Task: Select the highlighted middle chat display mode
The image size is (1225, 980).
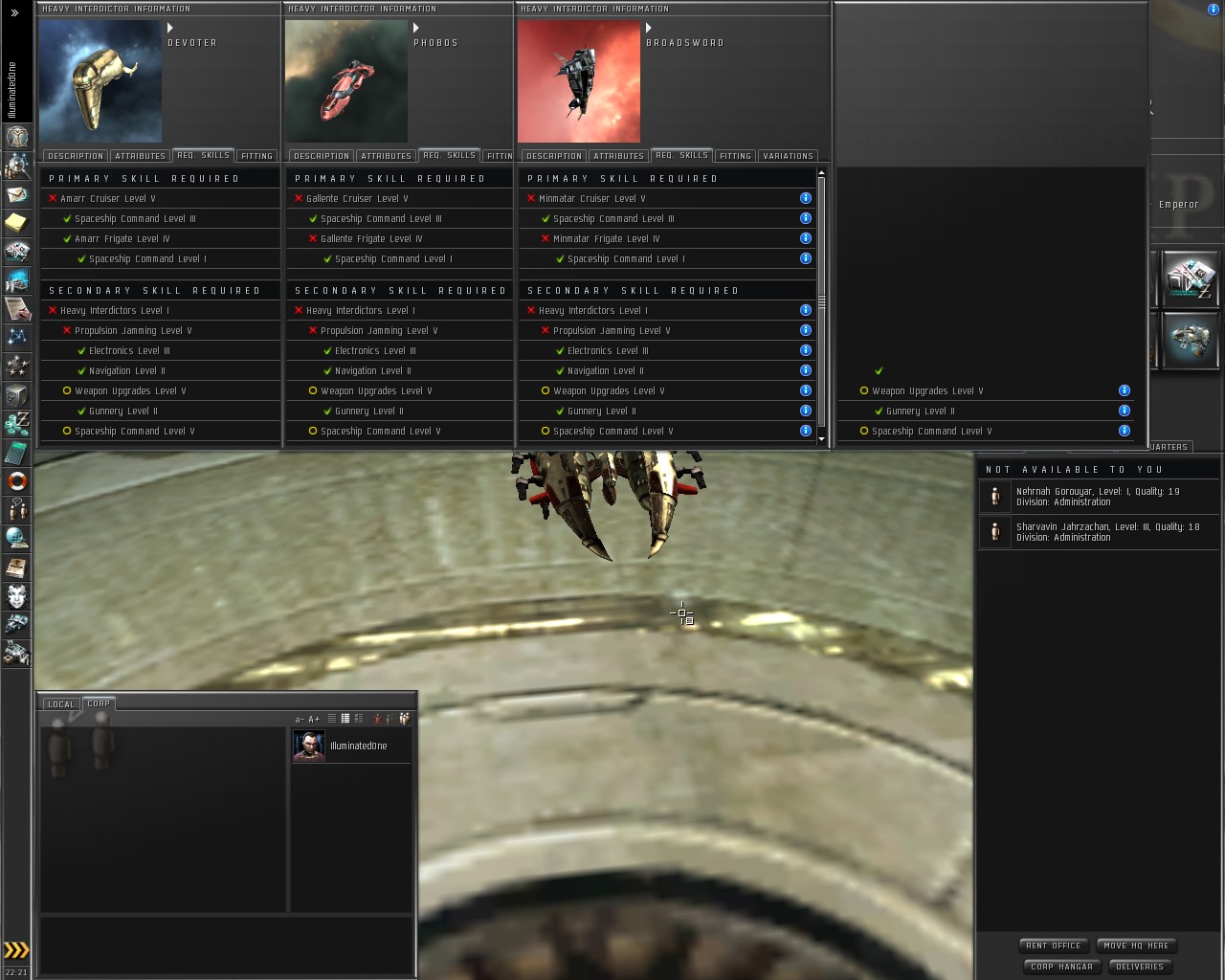Action: pyautogui.click(x=345, y=719)
